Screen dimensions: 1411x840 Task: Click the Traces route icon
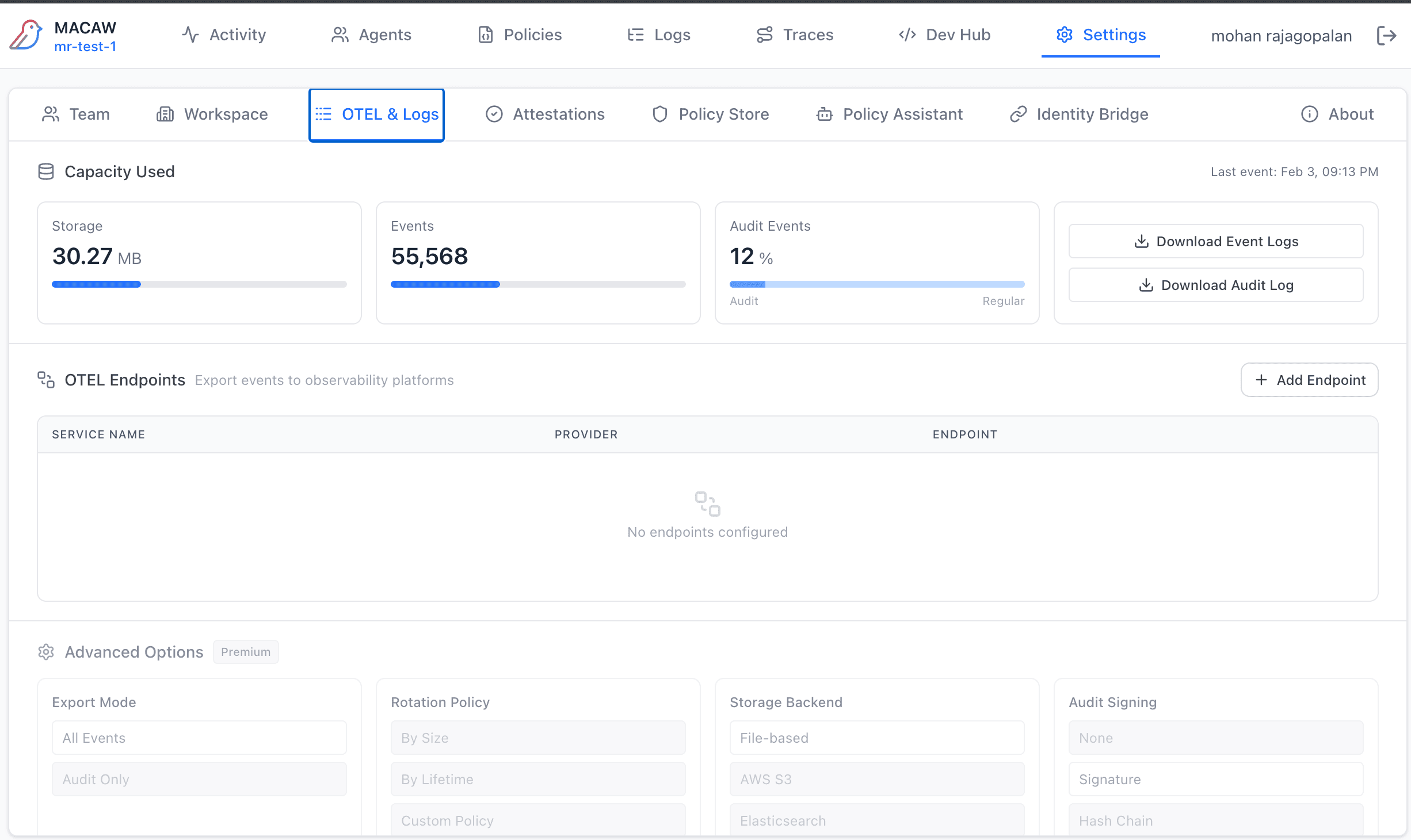(x=764, y=35)
